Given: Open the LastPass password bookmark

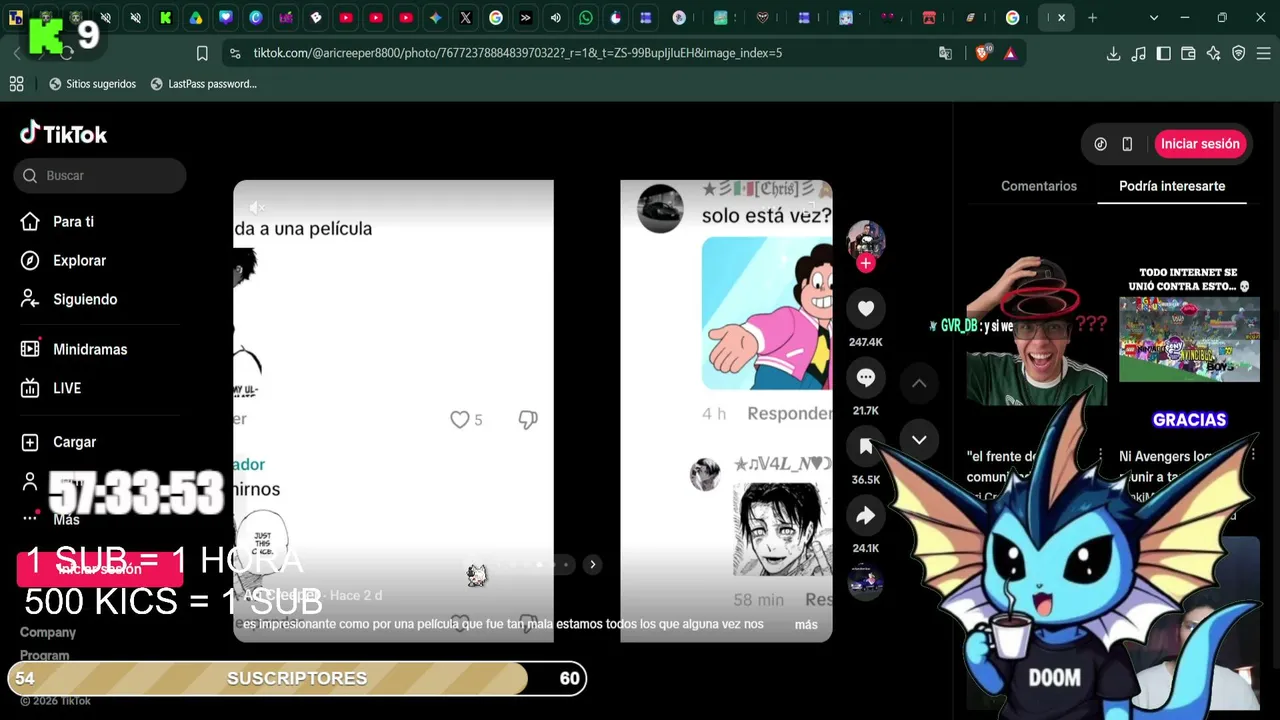Looking at the screenshot, I should coord(203,84).
